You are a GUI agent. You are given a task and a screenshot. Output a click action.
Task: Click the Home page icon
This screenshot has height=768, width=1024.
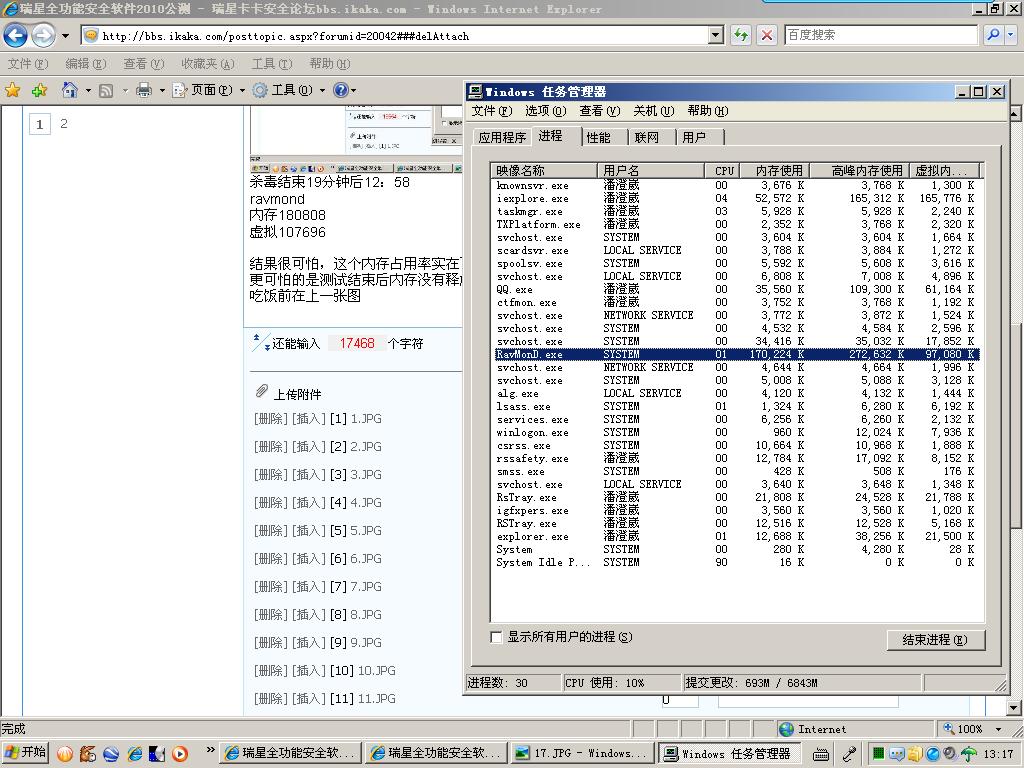tap(69, 90)
